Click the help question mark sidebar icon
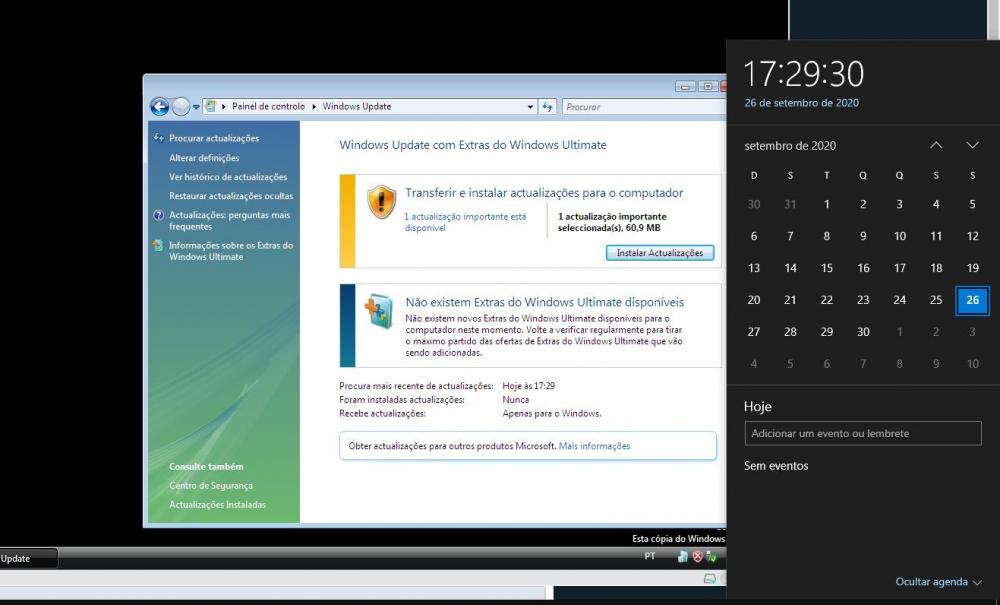Screen dimensions: 1000x605 (158, 215)
